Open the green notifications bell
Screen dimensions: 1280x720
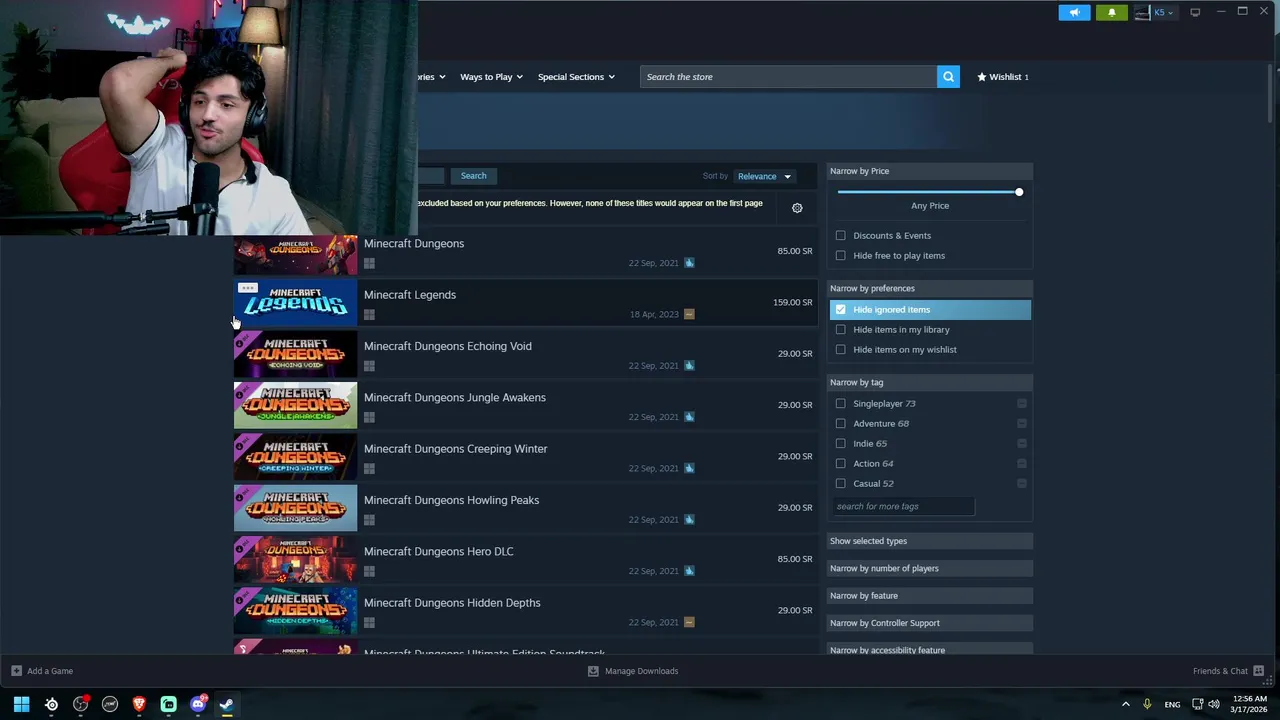tap(1112, 12)
